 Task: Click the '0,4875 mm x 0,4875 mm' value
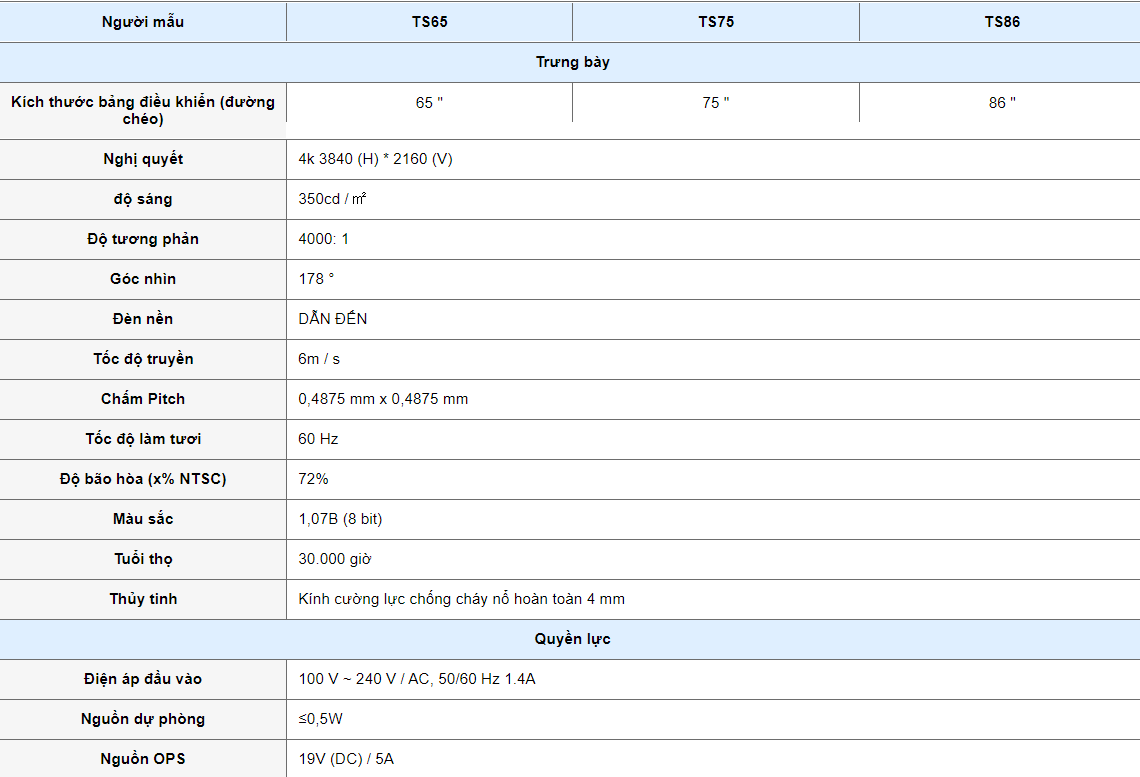point(383,399)
